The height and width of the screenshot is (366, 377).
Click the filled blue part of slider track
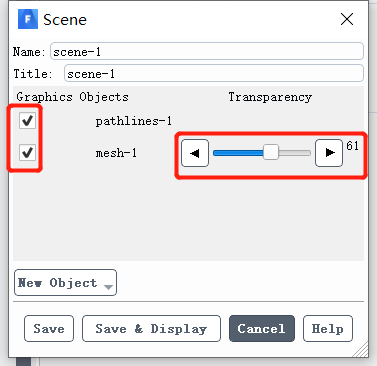point(238,153)
